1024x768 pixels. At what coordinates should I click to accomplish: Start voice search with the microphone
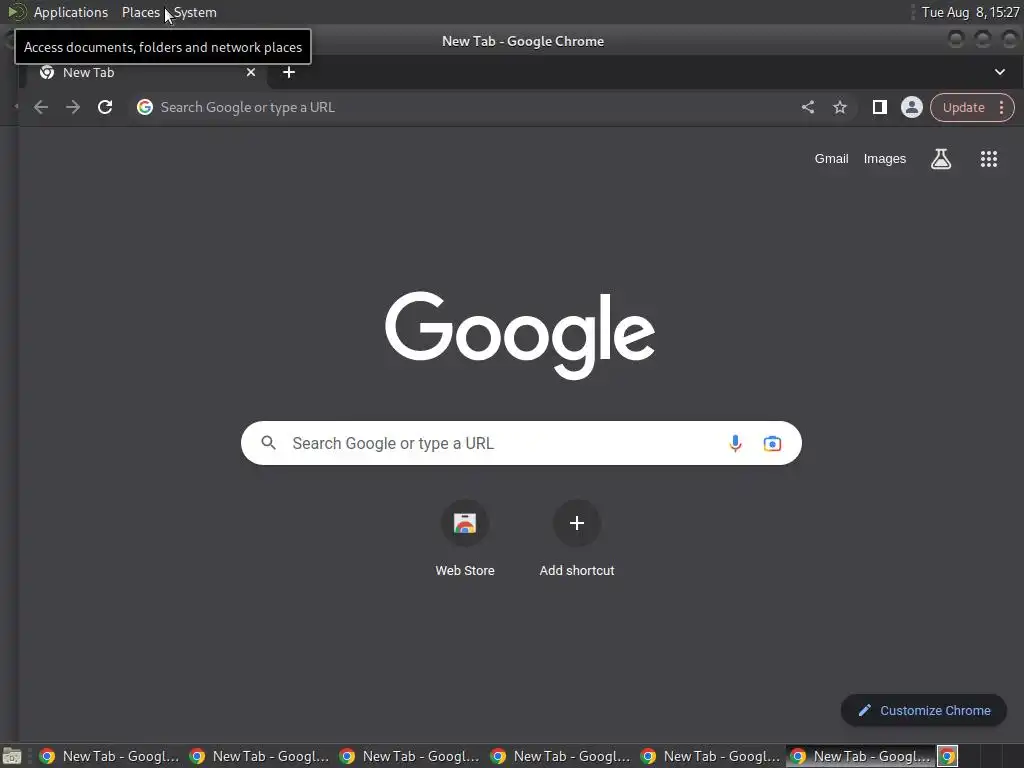click(x=735, y=443)
